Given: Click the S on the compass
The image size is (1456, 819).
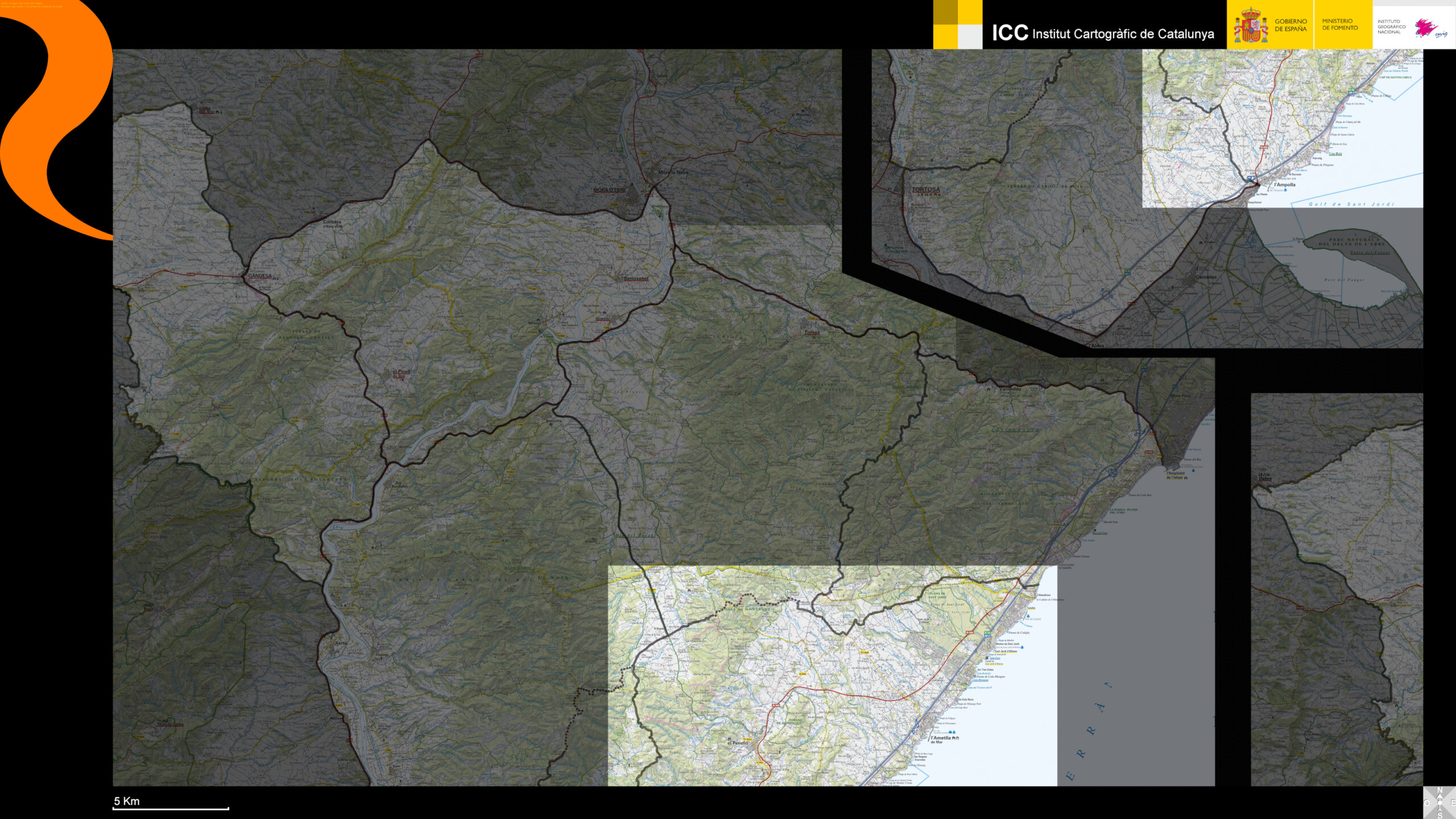Looking at the screenshot, I should coord(1440,815).
